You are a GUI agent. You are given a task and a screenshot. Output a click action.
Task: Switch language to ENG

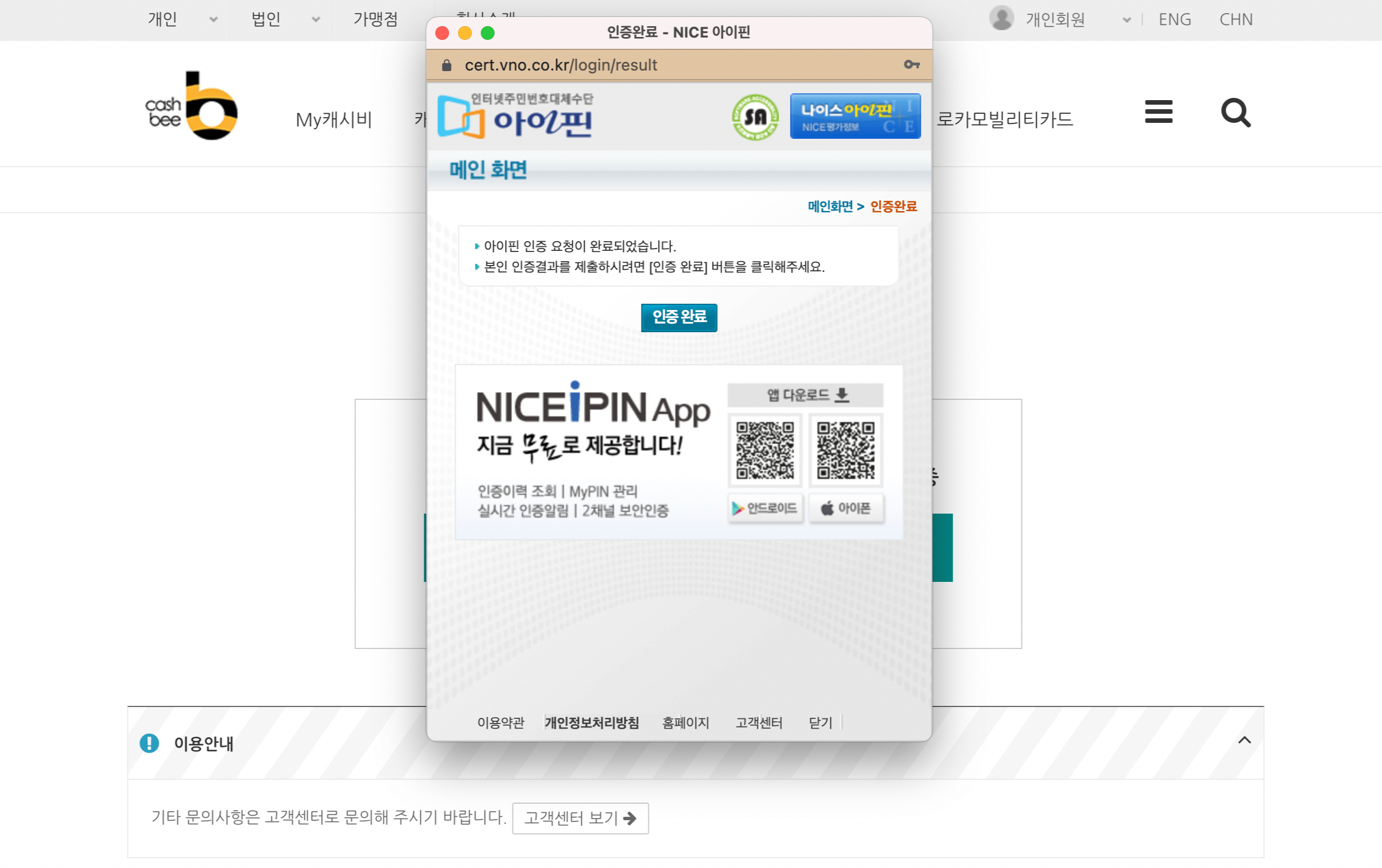[x=1174, y=19]
